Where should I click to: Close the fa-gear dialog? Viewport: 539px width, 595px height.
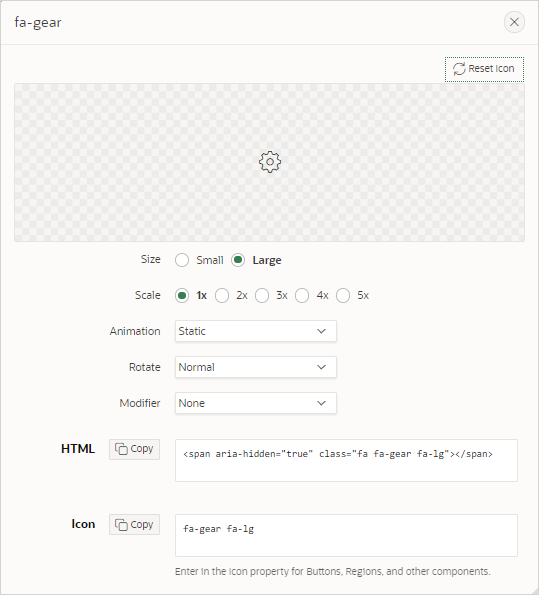514,22
